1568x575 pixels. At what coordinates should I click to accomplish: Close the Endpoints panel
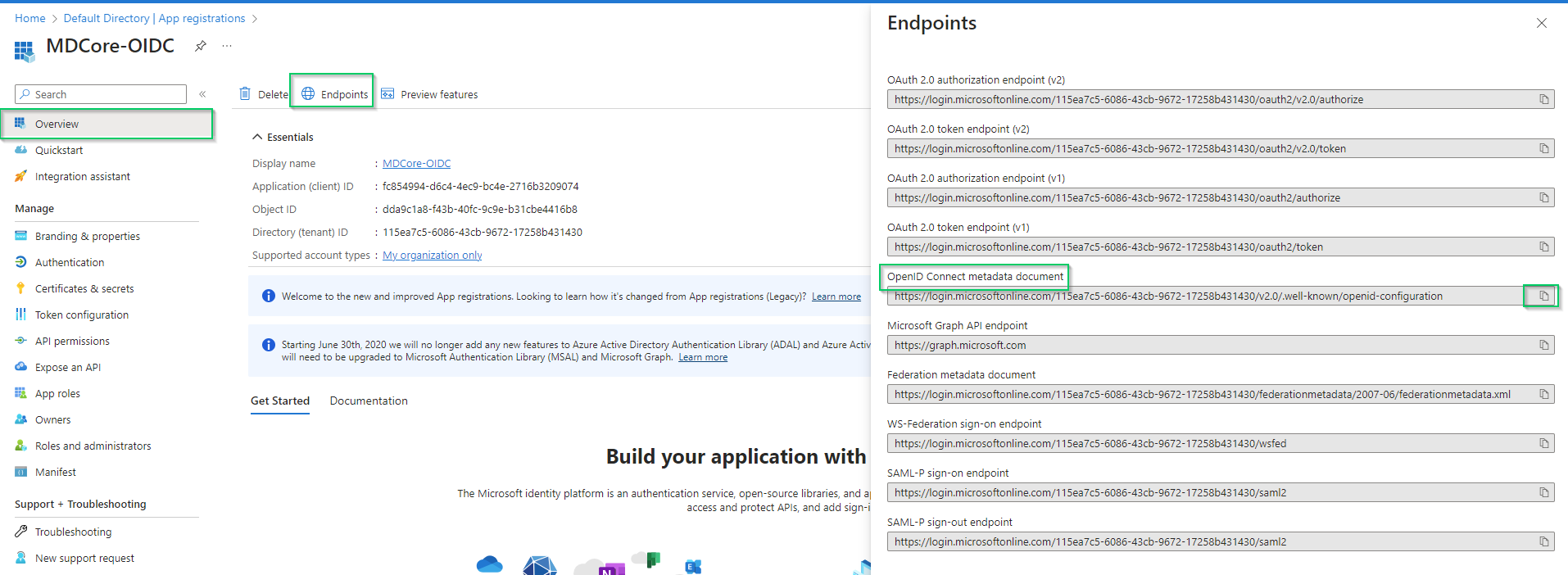pyautogui.click(x=1541, y=23)
